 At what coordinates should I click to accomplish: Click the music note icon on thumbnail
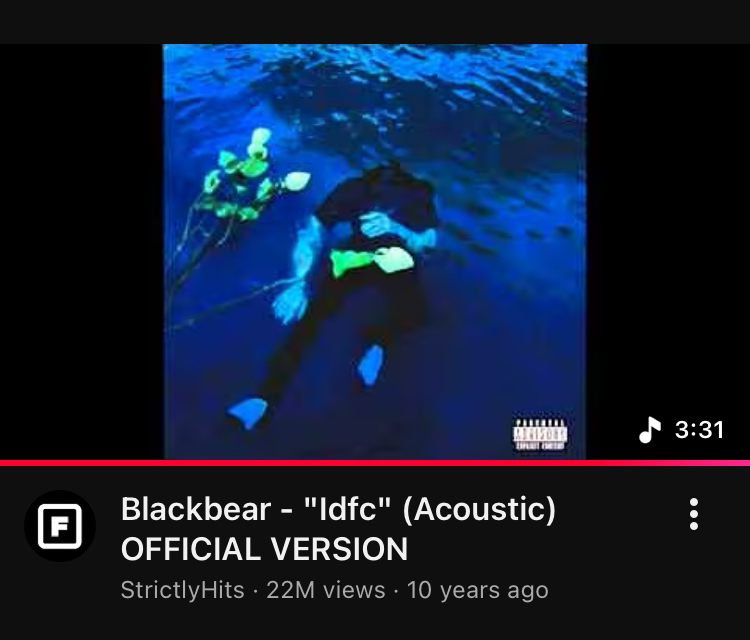(650, 430)
